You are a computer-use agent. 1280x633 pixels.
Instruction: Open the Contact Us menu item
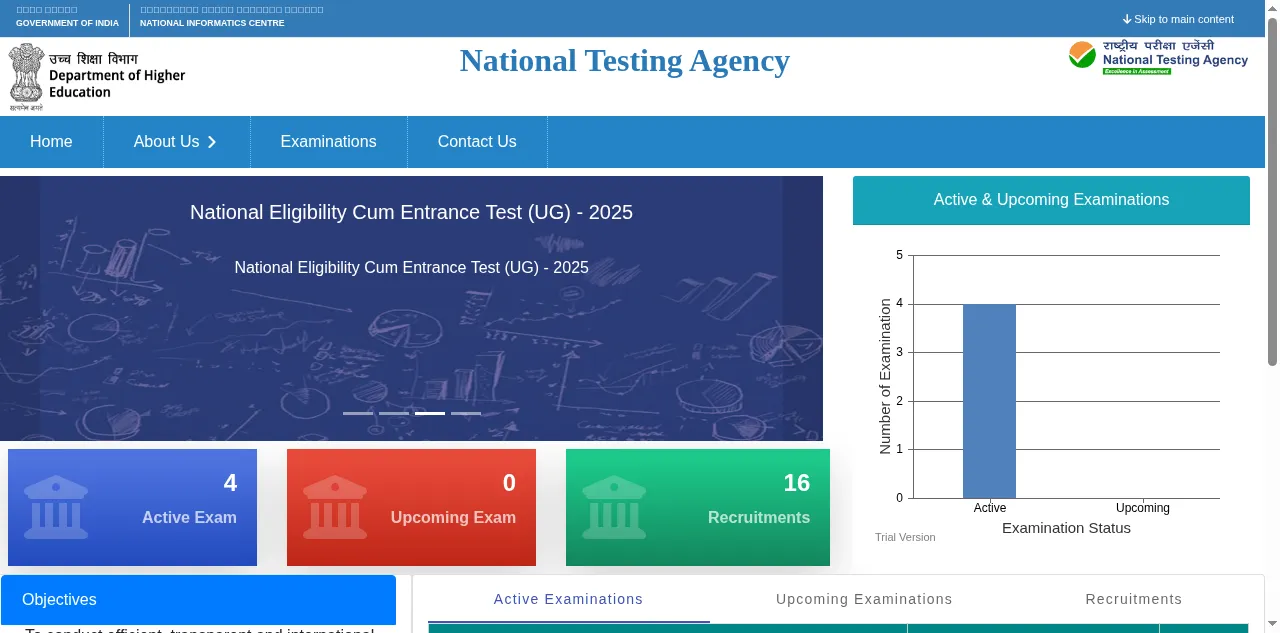pyautogui.click(x=477, y=142)
